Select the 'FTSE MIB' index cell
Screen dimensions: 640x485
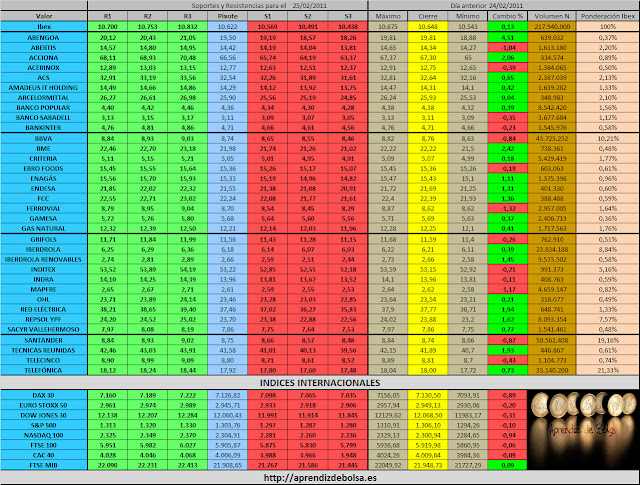pyautogui.click(x=44, y=465)
